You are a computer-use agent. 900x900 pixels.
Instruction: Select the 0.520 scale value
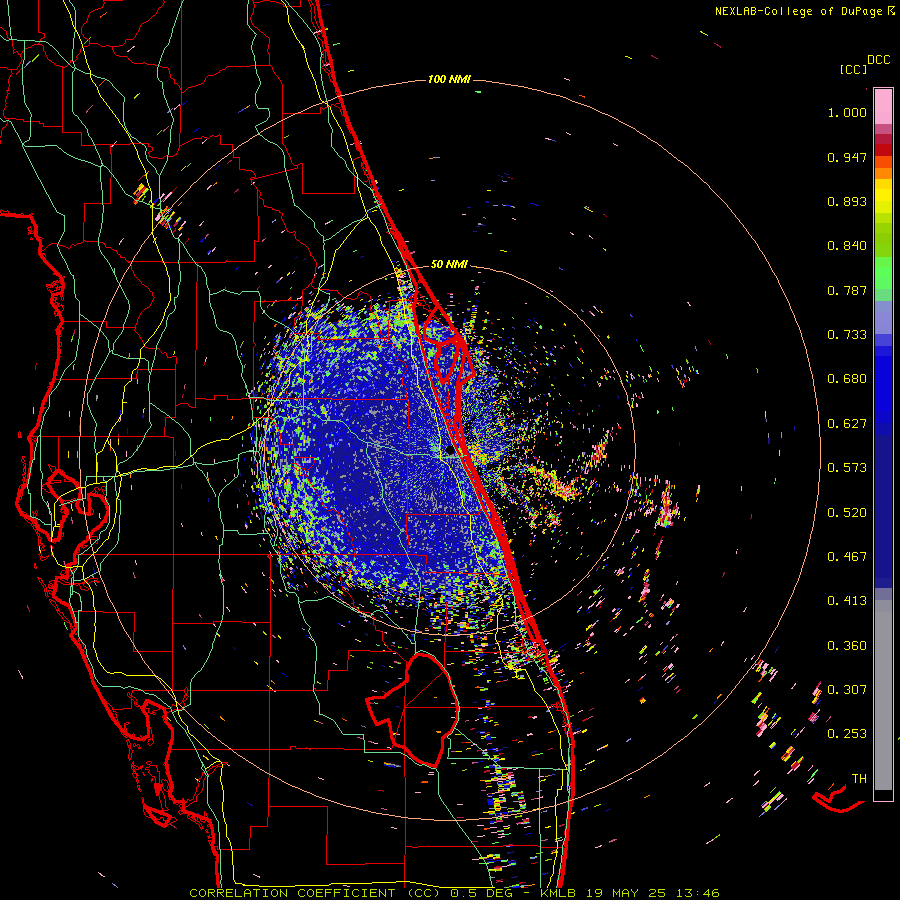847,513
